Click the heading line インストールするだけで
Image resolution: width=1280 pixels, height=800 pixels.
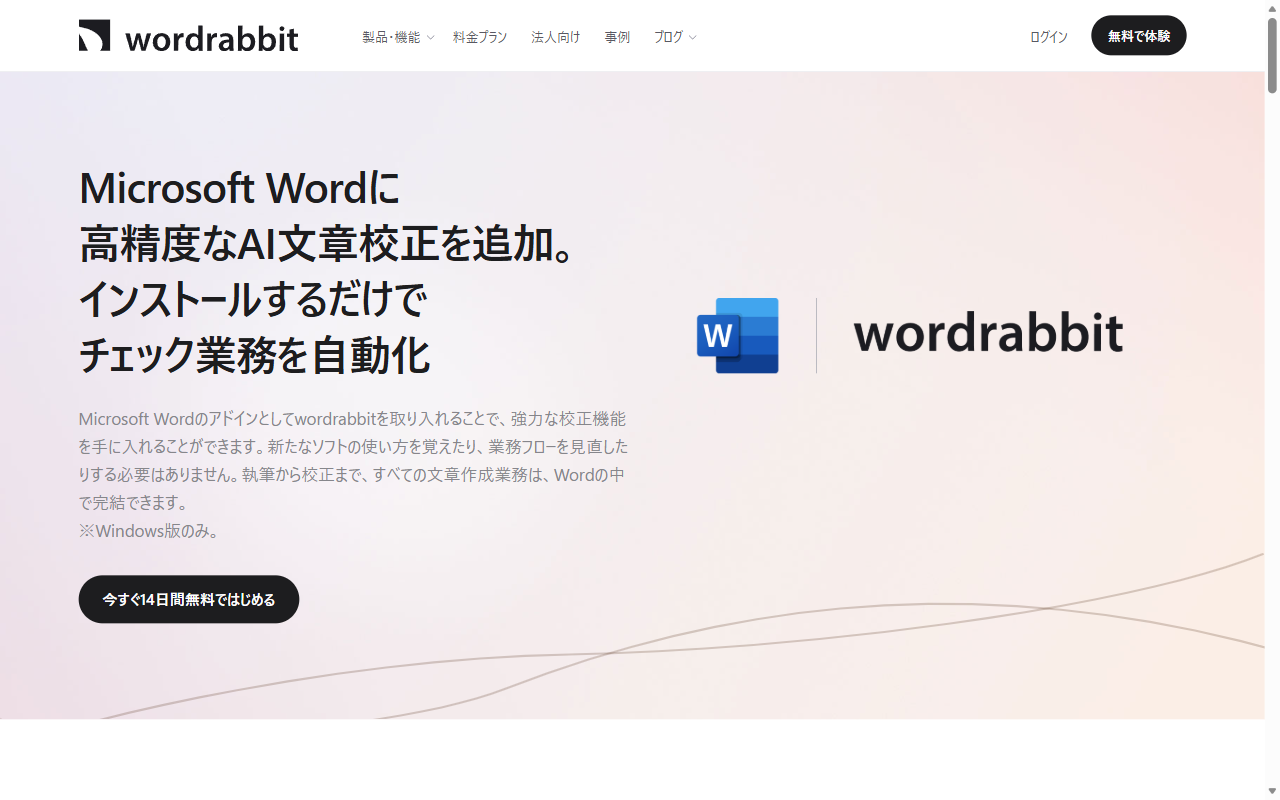(x=253, y=300)
